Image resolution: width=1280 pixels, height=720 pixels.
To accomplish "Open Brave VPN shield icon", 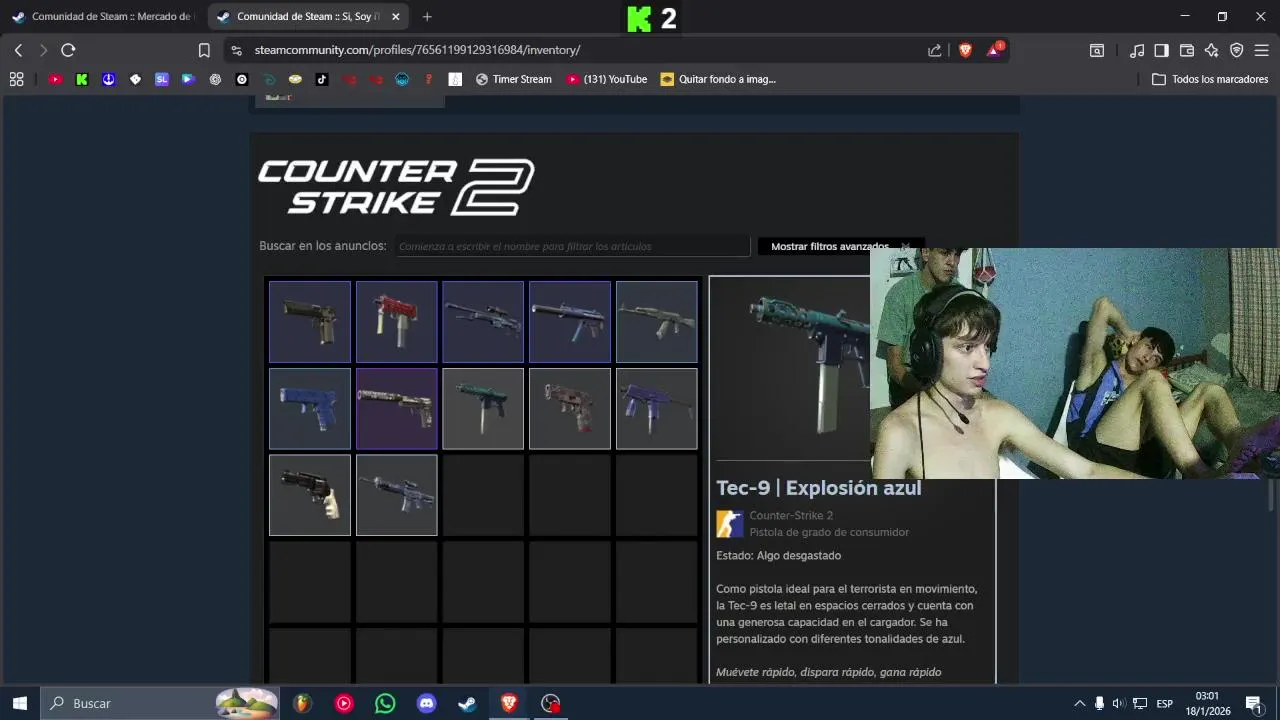I will point(1236,50).
